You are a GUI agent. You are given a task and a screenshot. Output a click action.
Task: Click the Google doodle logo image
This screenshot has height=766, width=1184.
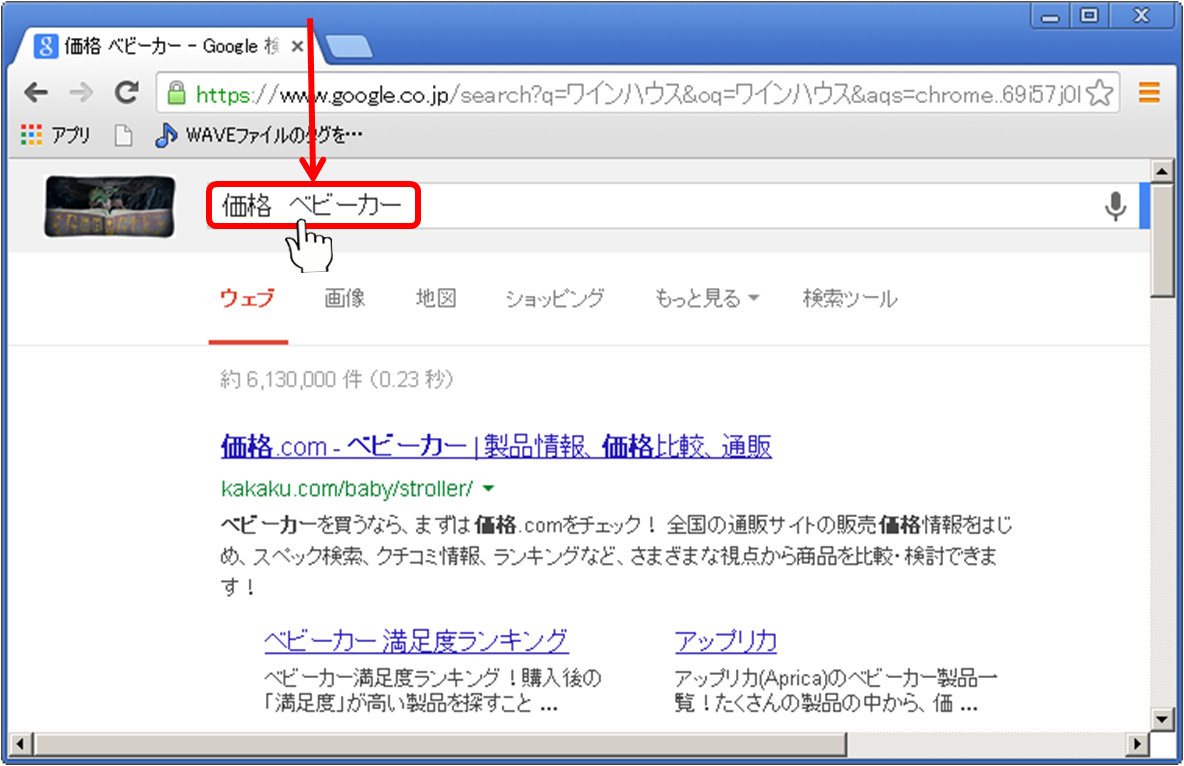(110, 205)
